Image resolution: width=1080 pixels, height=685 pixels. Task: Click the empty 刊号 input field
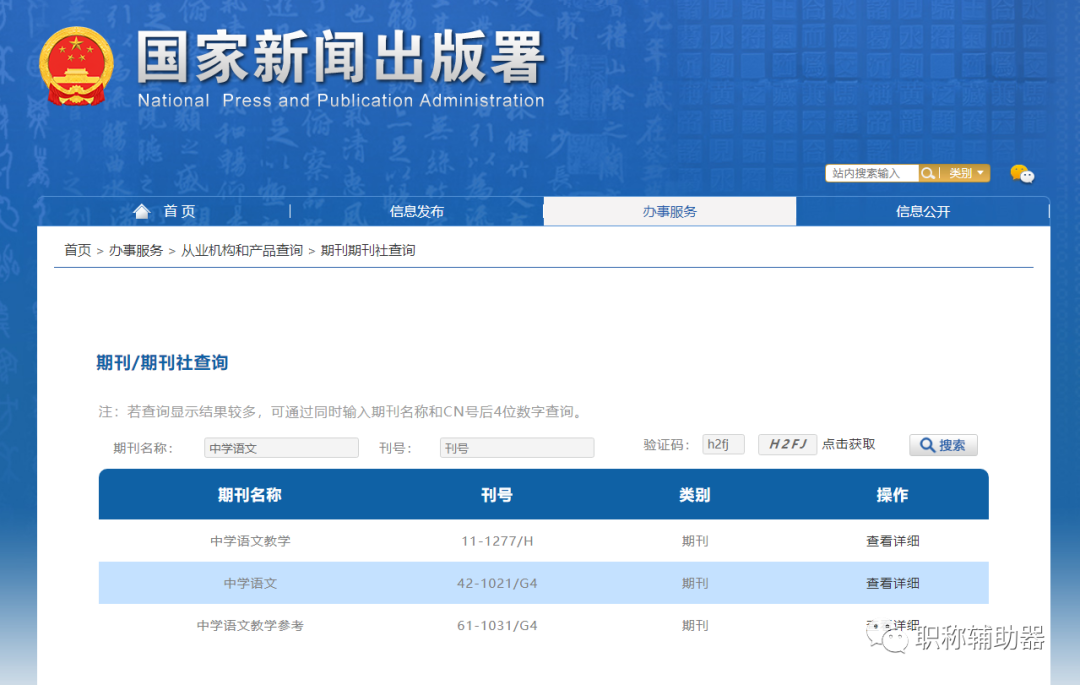(x=516, y=447)
